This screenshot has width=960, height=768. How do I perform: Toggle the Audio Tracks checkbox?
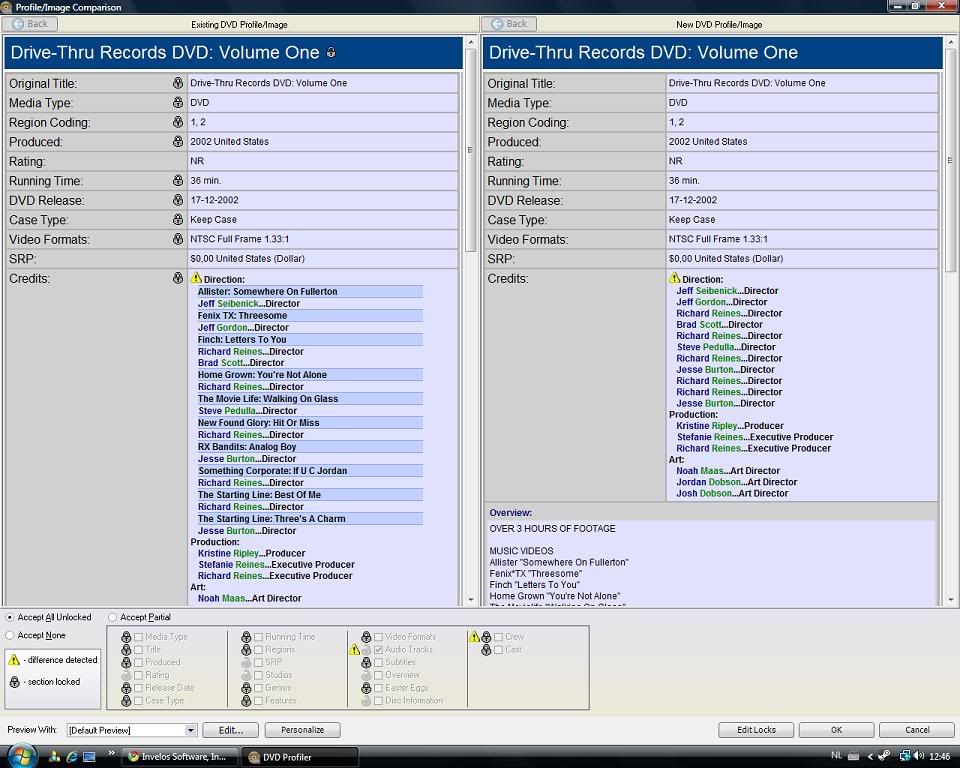pos(378,650)
